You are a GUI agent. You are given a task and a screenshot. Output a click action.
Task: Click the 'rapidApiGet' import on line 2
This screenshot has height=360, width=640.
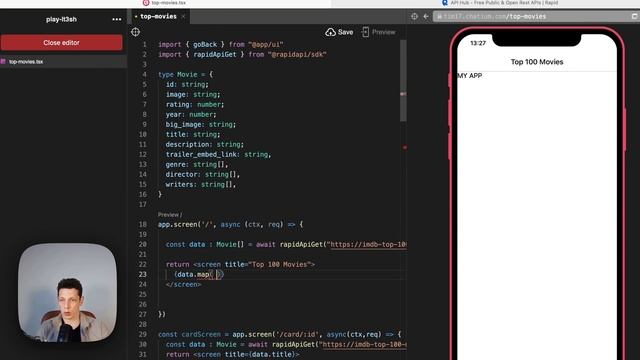click(x=215, y=54)
